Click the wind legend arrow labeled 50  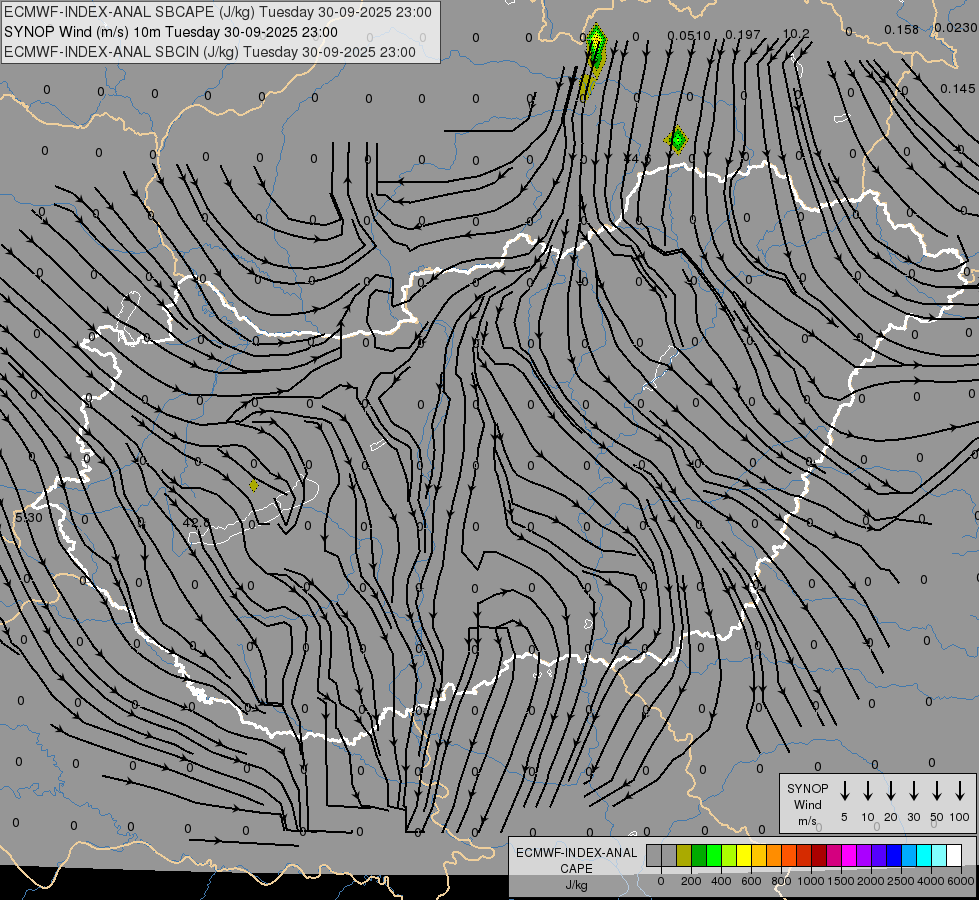click(937, 791)
